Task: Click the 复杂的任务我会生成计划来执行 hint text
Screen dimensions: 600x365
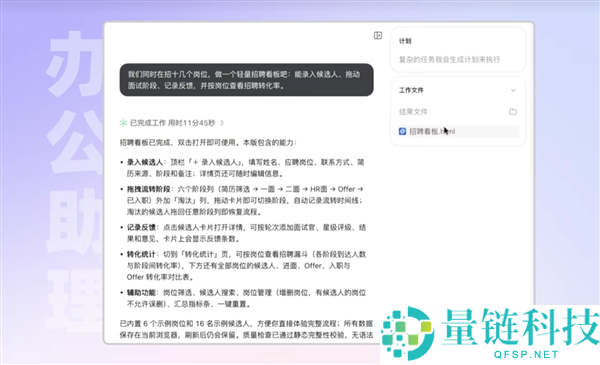Action: point(449,59)
